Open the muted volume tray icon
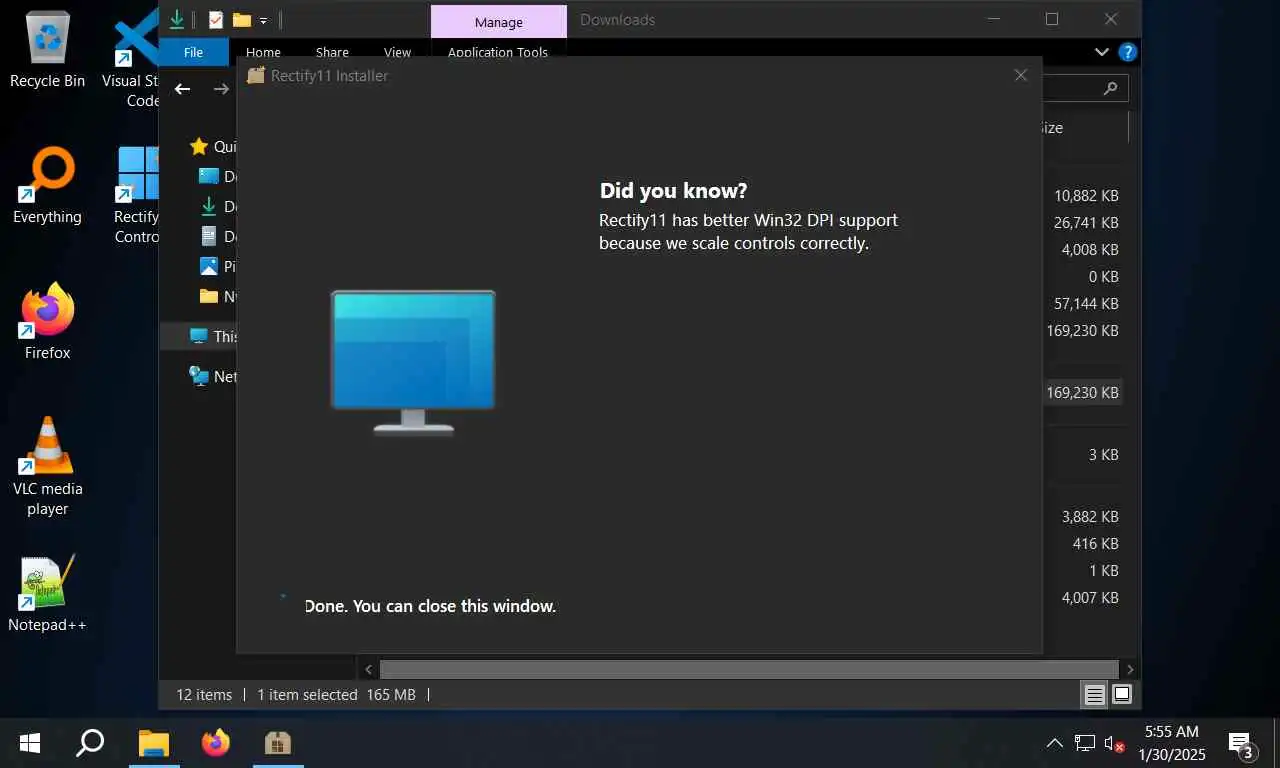This screenshot has width=1280, height=768. coord(1115,743)
